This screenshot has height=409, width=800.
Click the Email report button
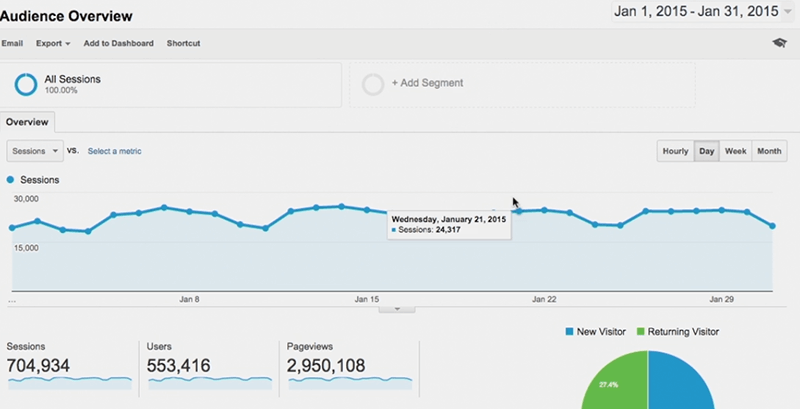coord(12,43)
